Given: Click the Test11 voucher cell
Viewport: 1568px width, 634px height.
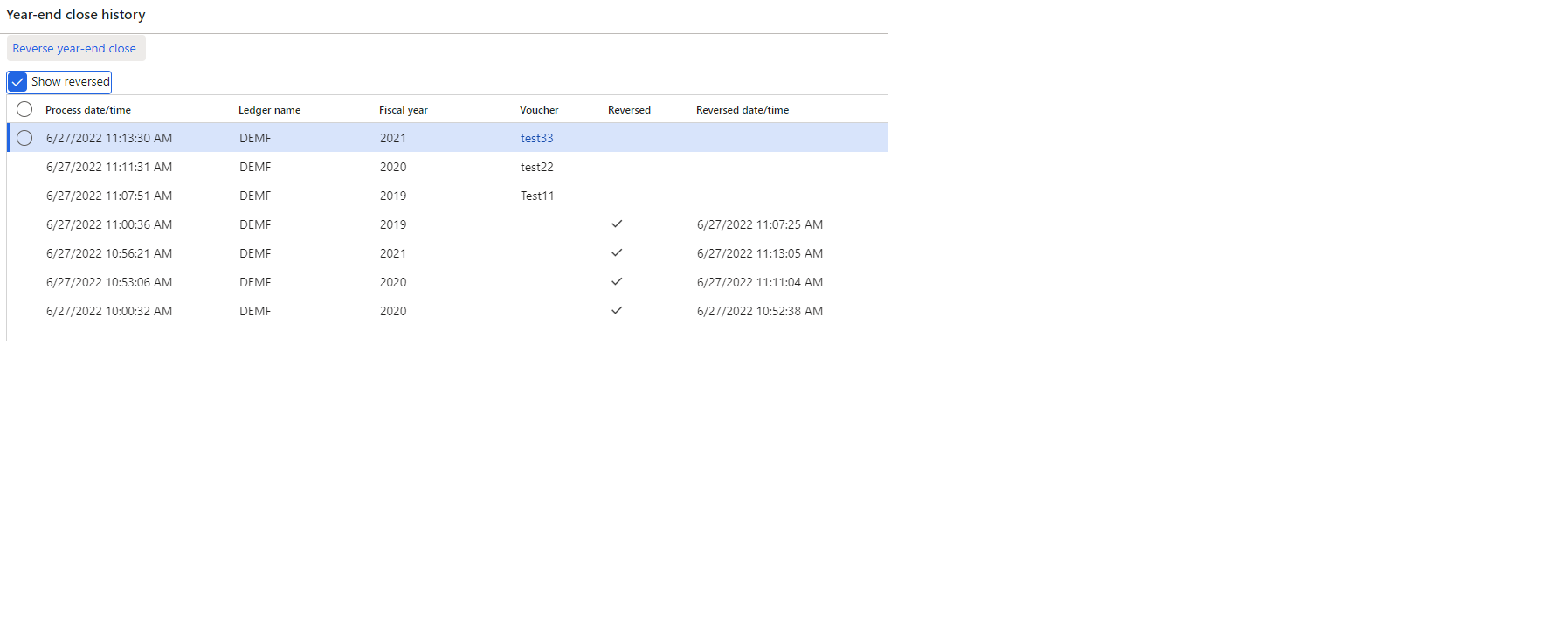Looking at the screenshot, I should [x=537, y=196].
